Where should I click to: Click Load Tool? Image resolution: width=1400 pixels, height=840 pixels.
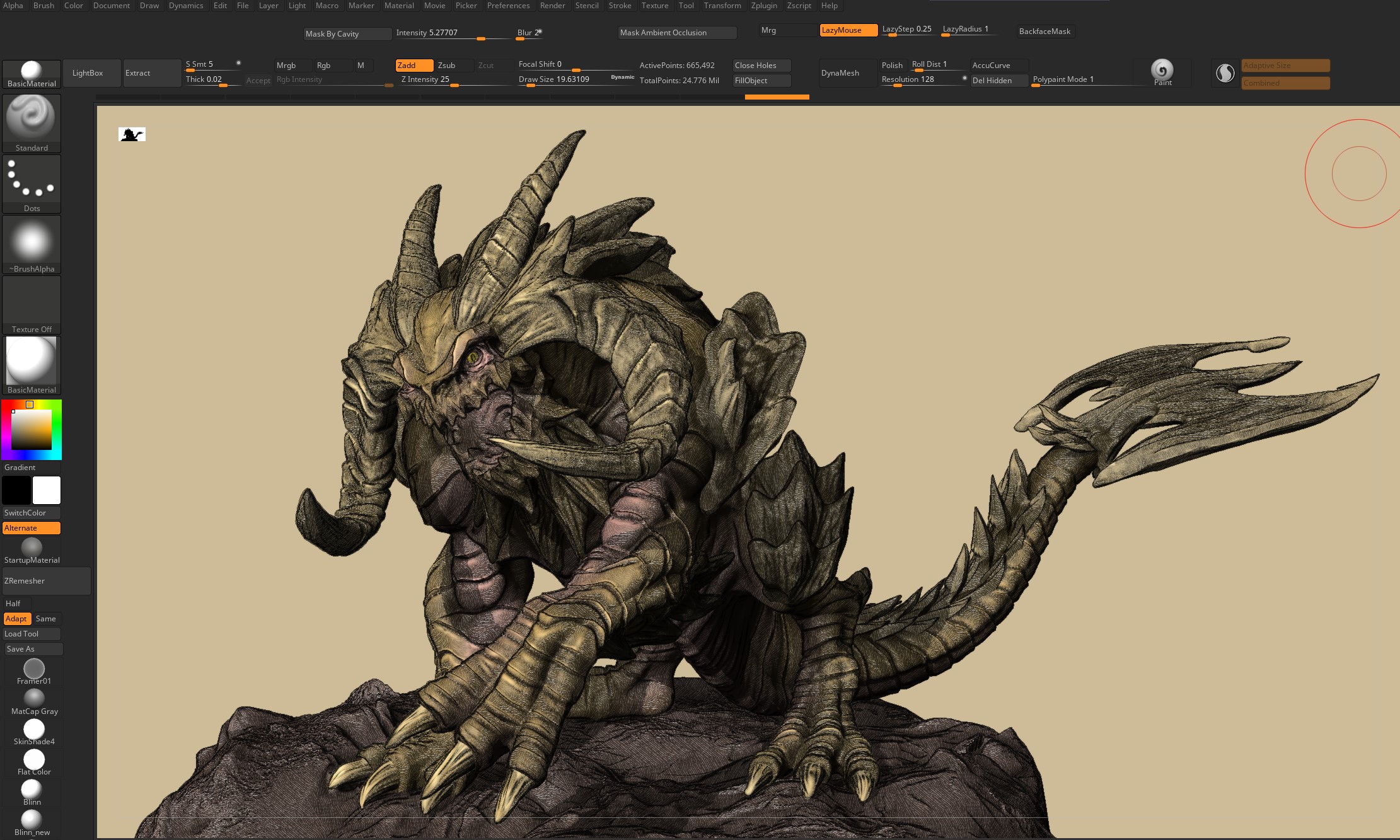[x=32, y=634]
